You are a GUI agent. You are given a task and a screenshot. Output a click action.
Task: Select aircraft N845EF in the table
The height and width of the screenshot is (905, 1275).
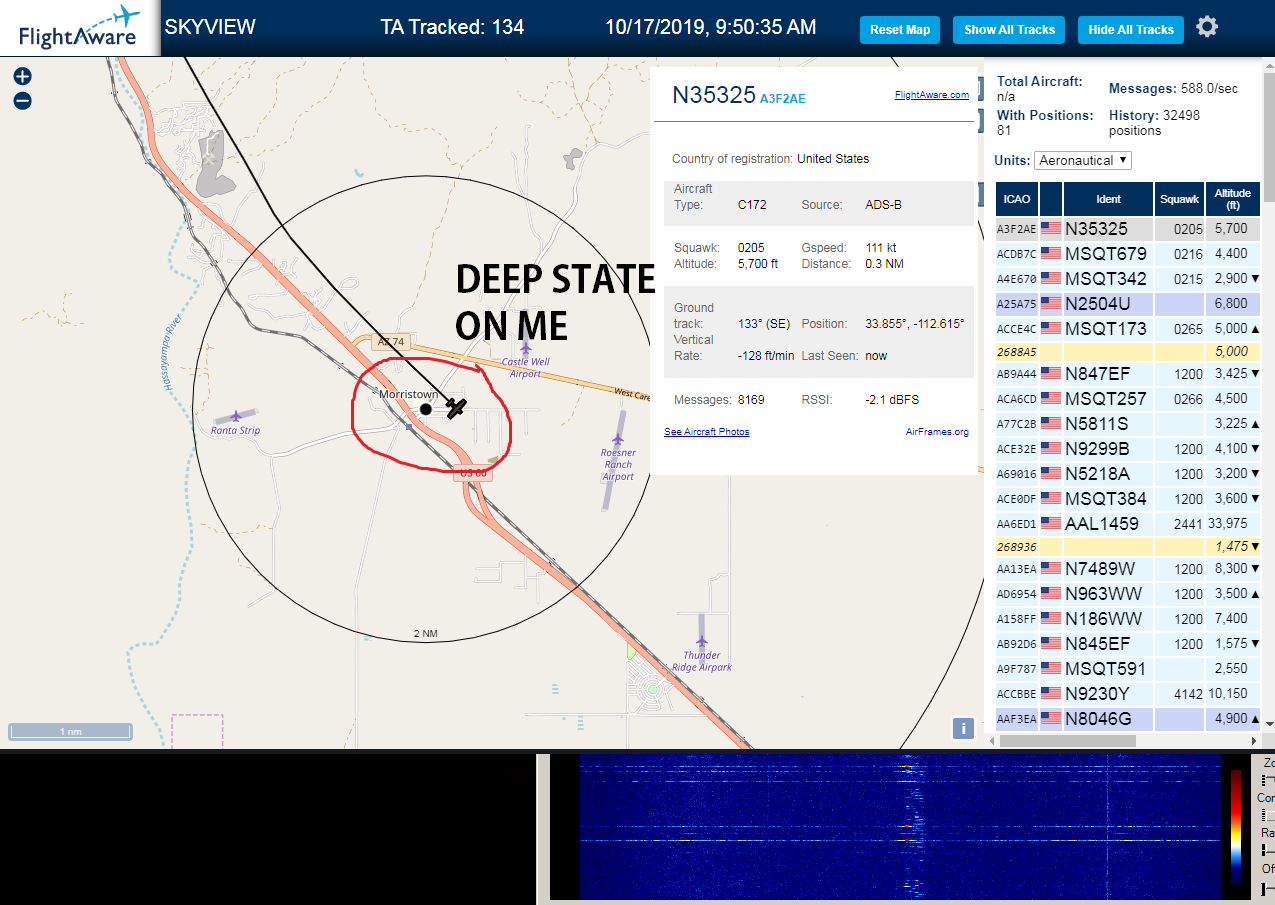click(x=1128, y=646)
